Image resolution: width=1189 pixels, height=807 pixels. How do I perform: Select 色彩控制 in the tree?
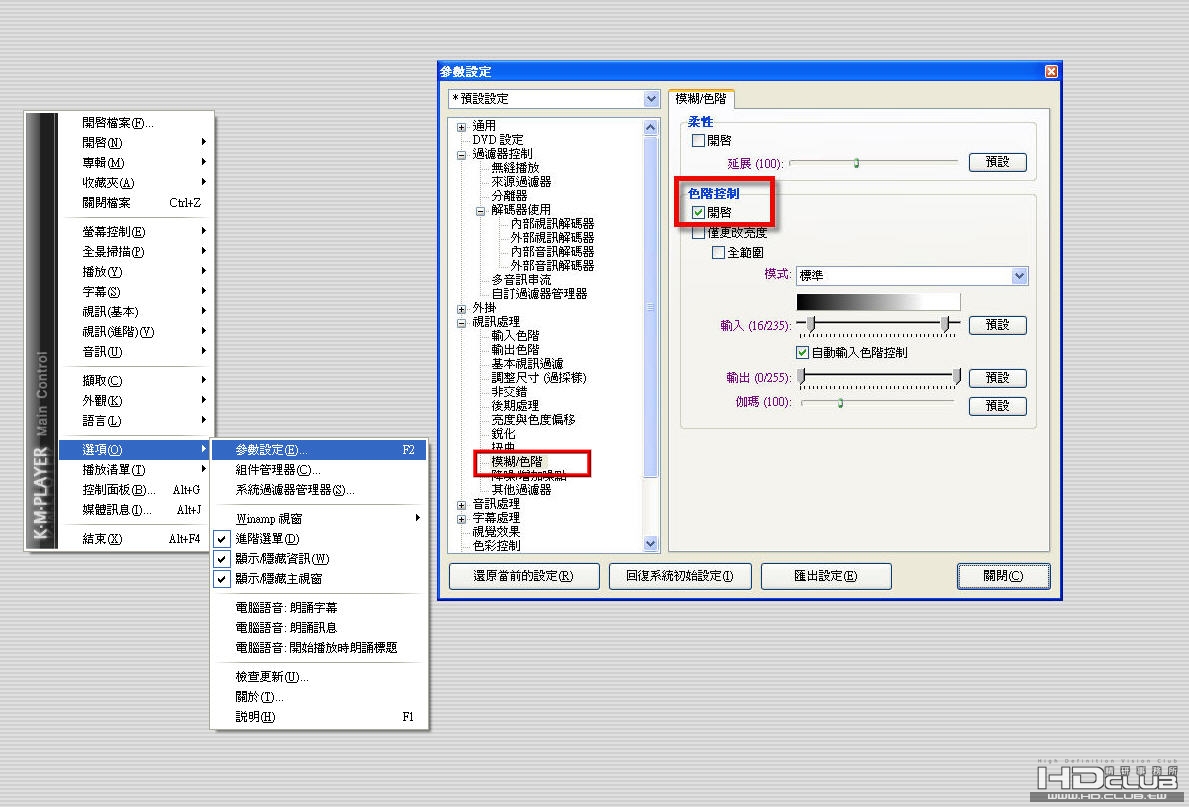point(496,545)
